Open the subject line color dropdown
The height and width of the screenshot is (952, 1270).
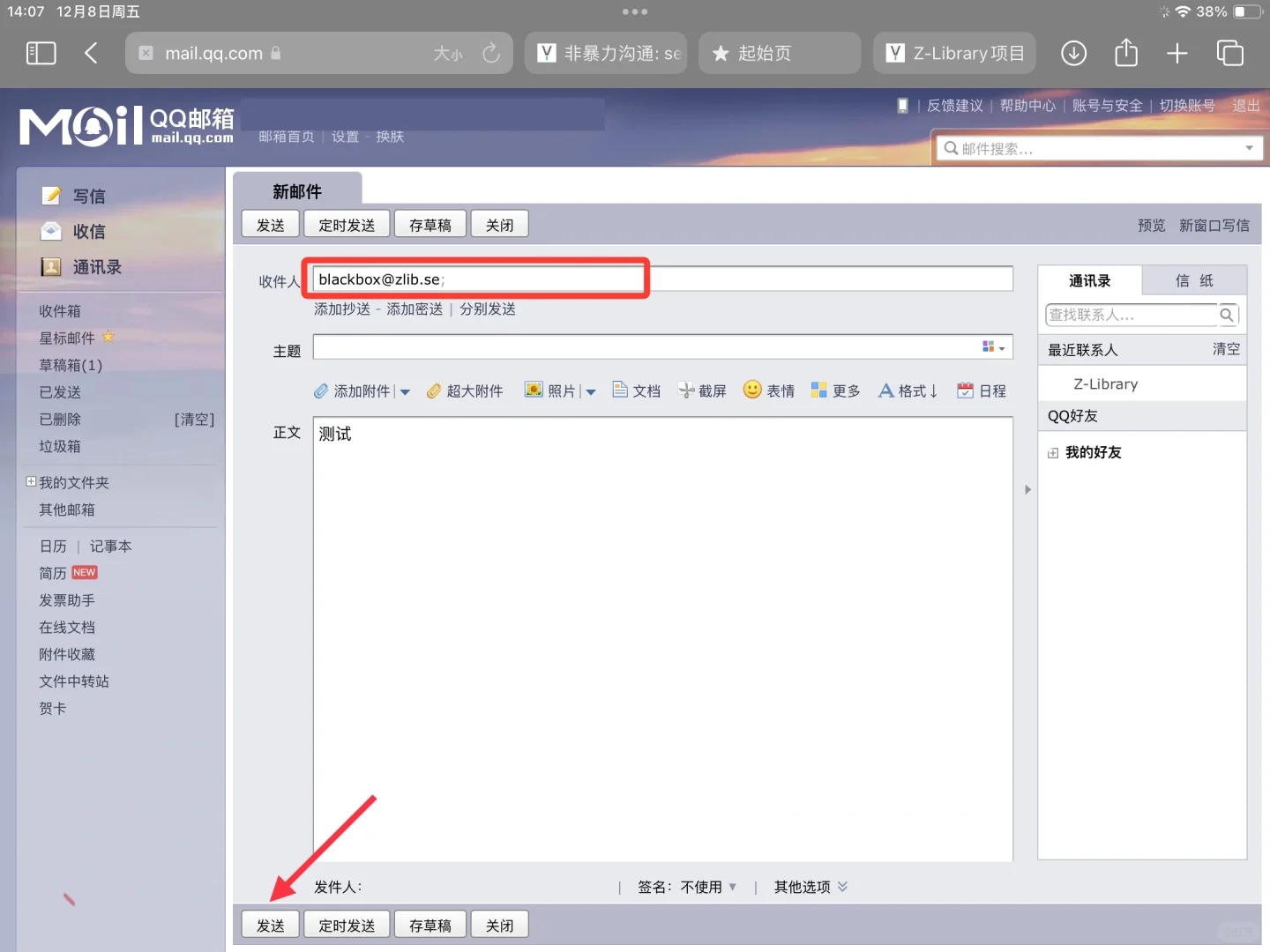pos(994,347)
